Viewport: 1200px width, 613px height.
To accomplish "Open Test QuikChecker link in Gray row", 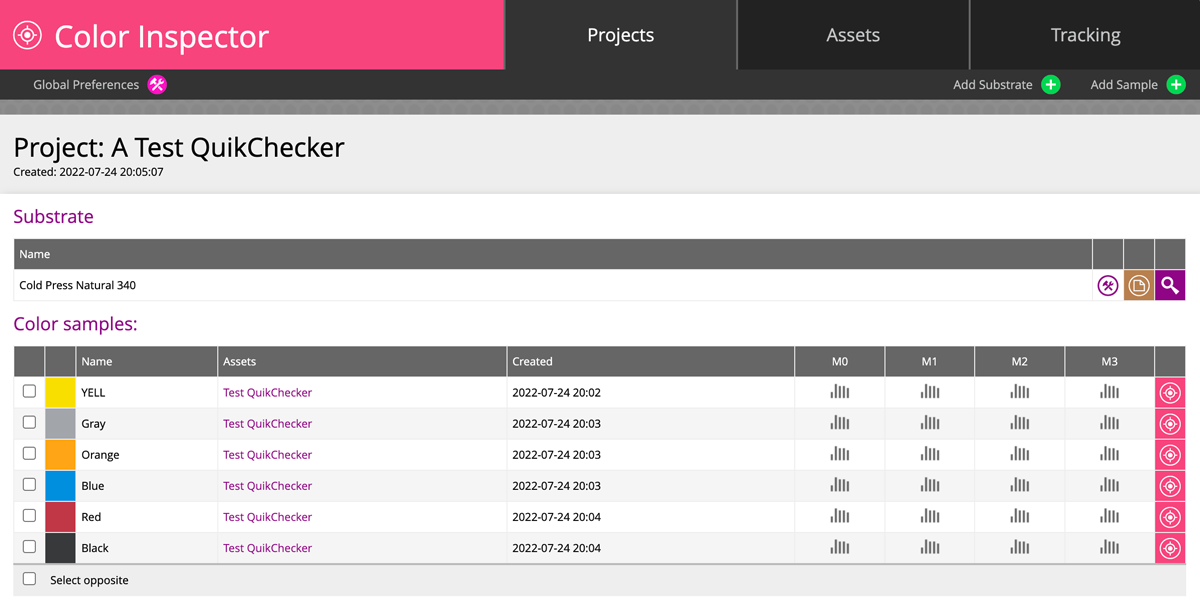I will pos(267,424).
